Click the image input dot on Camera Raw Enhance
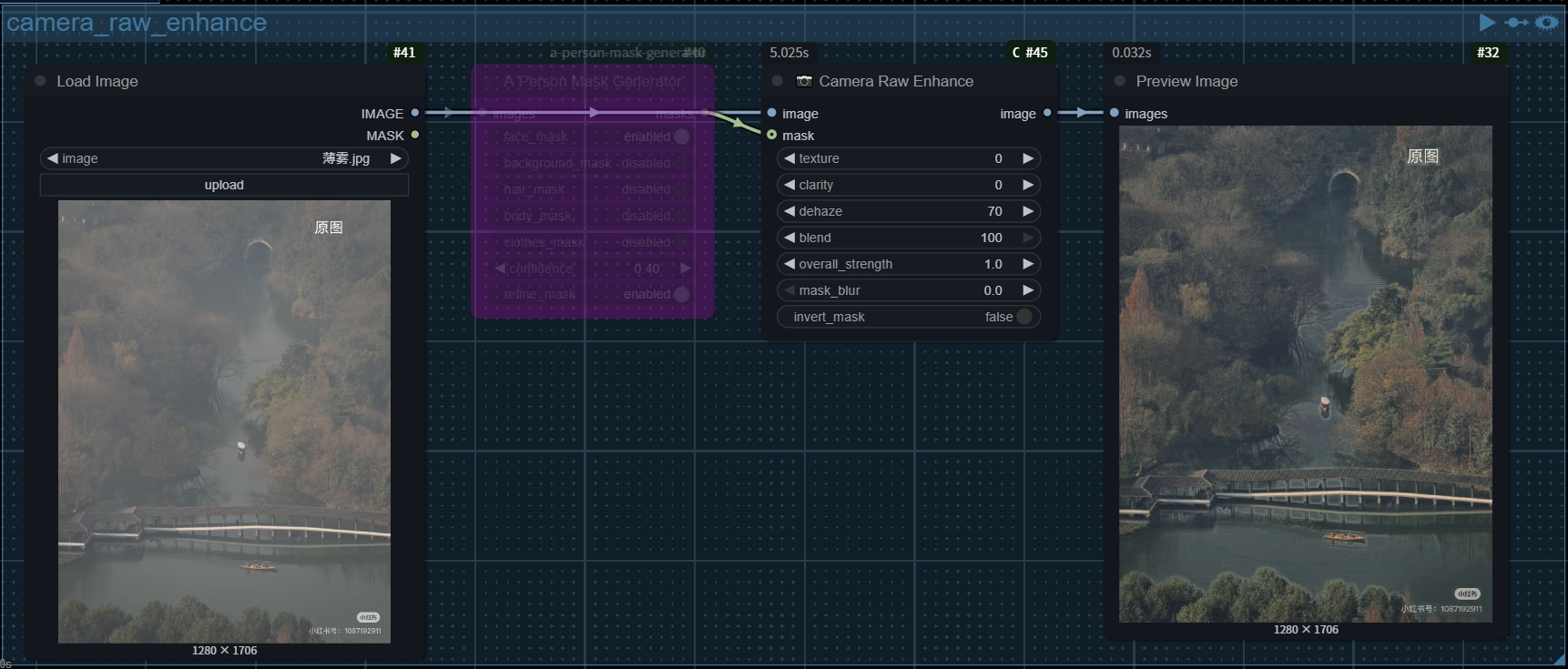The width and height of the screenshot is (1568, 669). 772,113
